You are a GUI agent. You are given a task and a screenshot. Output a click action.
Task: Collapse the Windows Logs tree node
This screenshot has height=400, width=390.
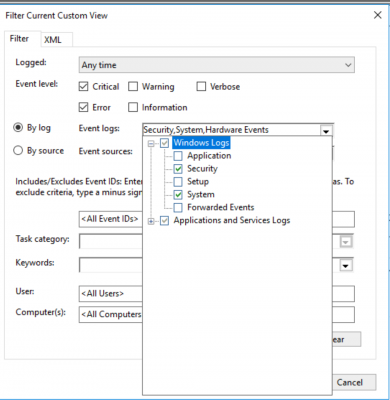coord(151,144)
